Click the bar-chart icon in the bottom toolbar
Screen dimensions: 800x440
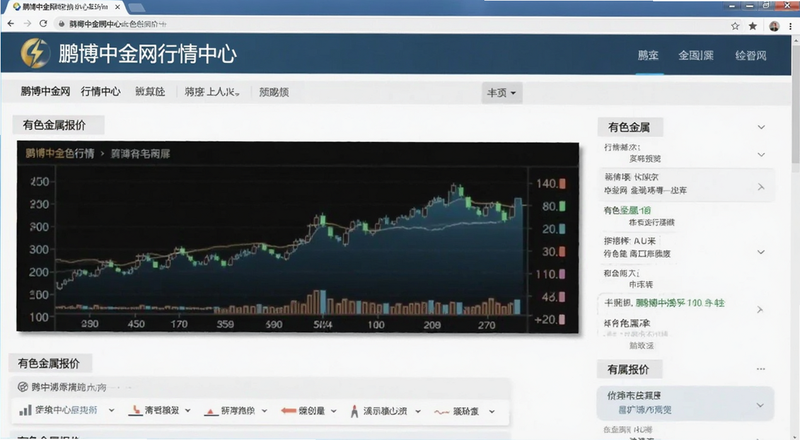25,410
